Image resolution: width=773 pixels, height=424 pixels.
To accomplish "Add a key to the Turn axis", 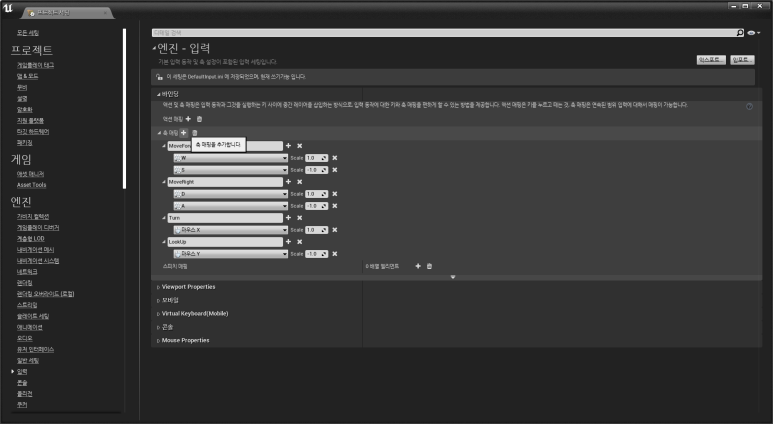I will point(288,218).
